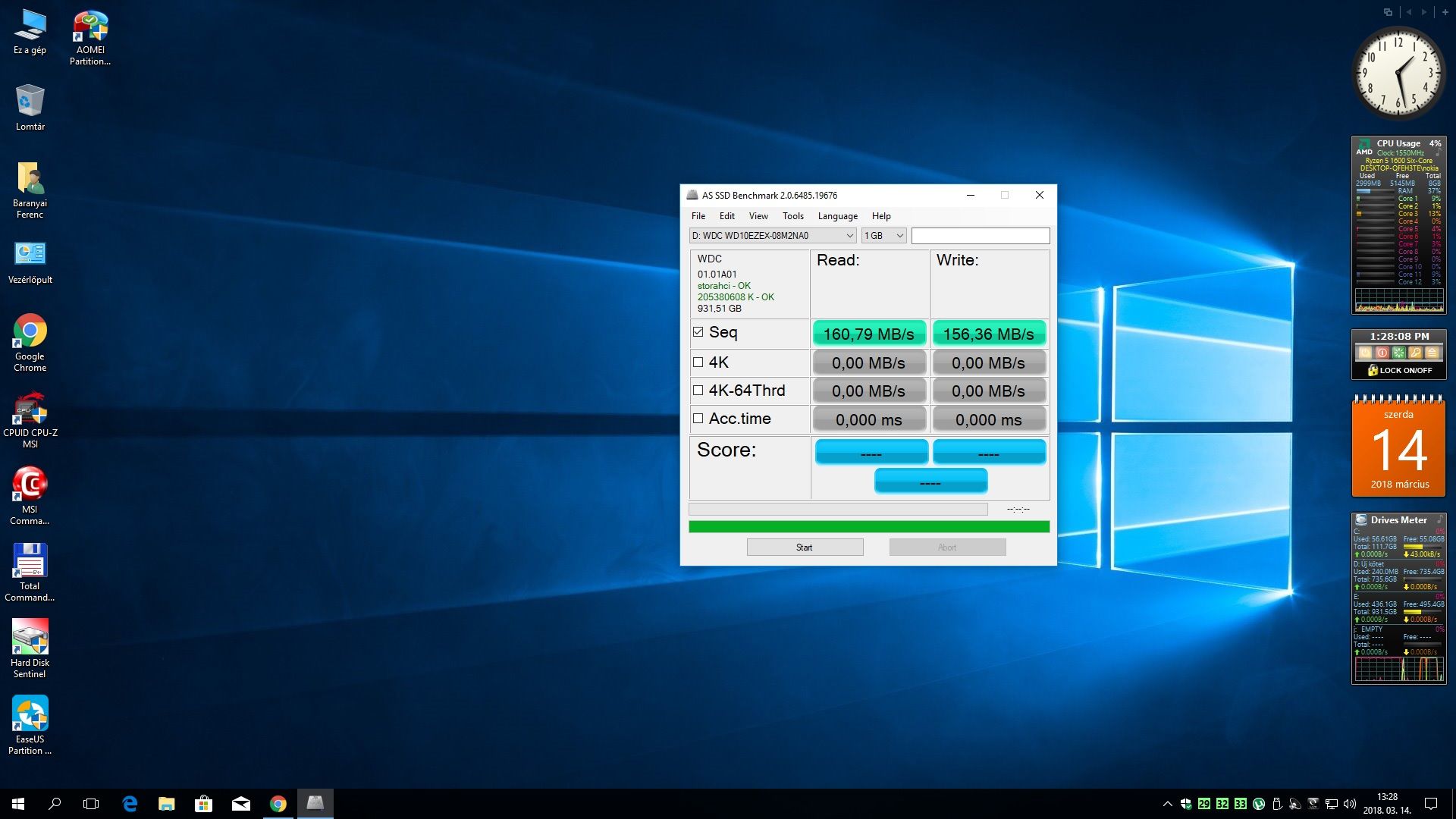Show hidden system tray icons chevron
Image resolution: width=1456 pixels, height=819 pixels.
(1167, 804)
